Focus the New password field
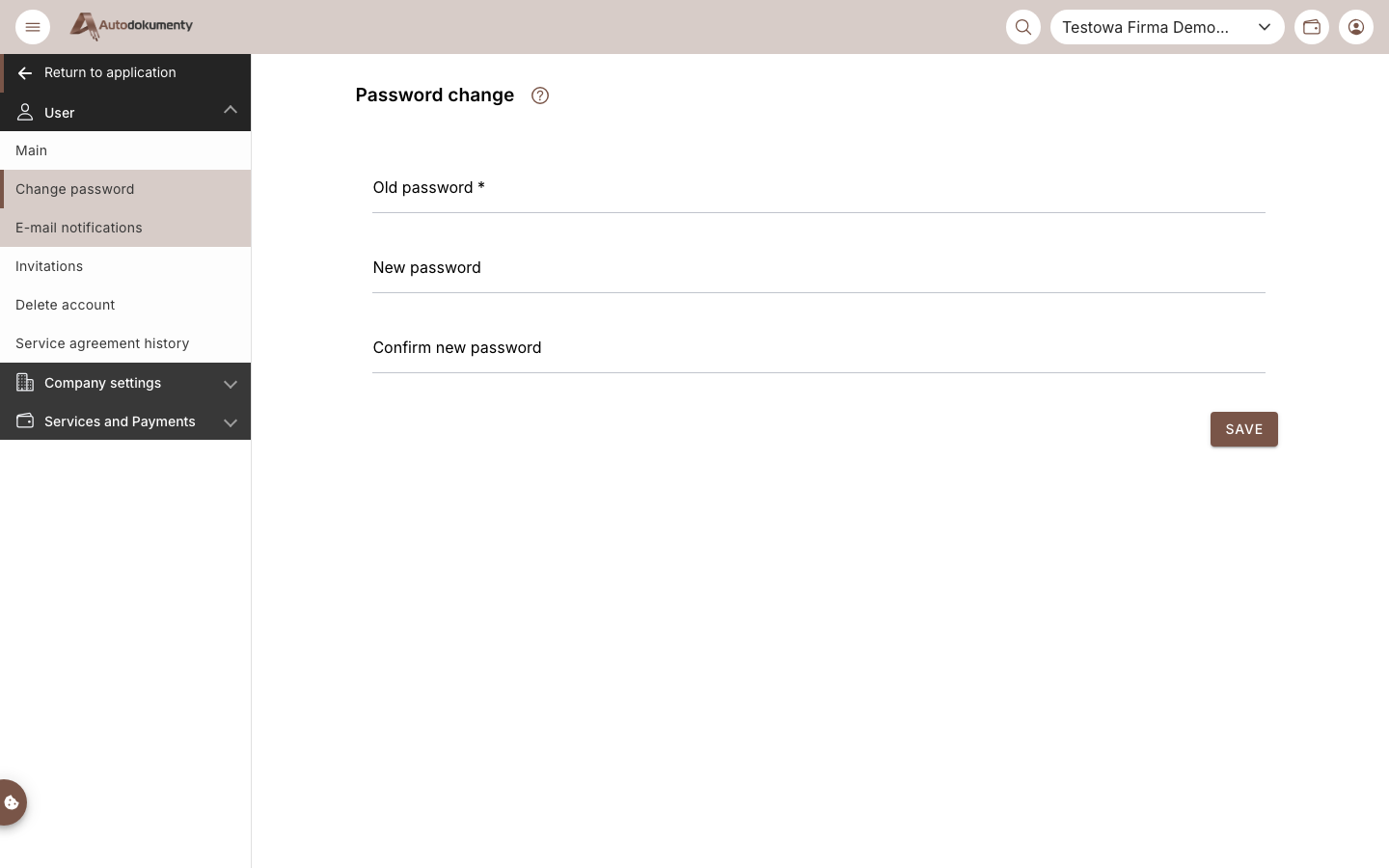This screenshot has width=1389, height=868. pyautogui.click(x=819, y=268)
